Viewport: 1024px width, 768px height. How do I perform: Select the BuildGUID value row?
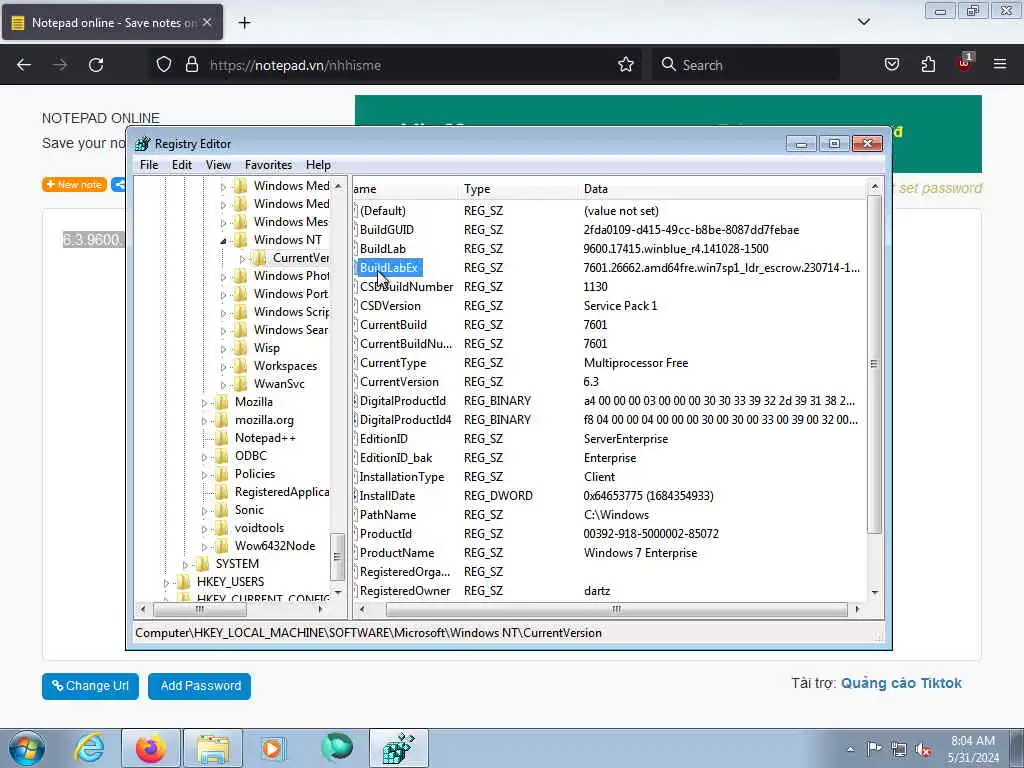point(387,230)
